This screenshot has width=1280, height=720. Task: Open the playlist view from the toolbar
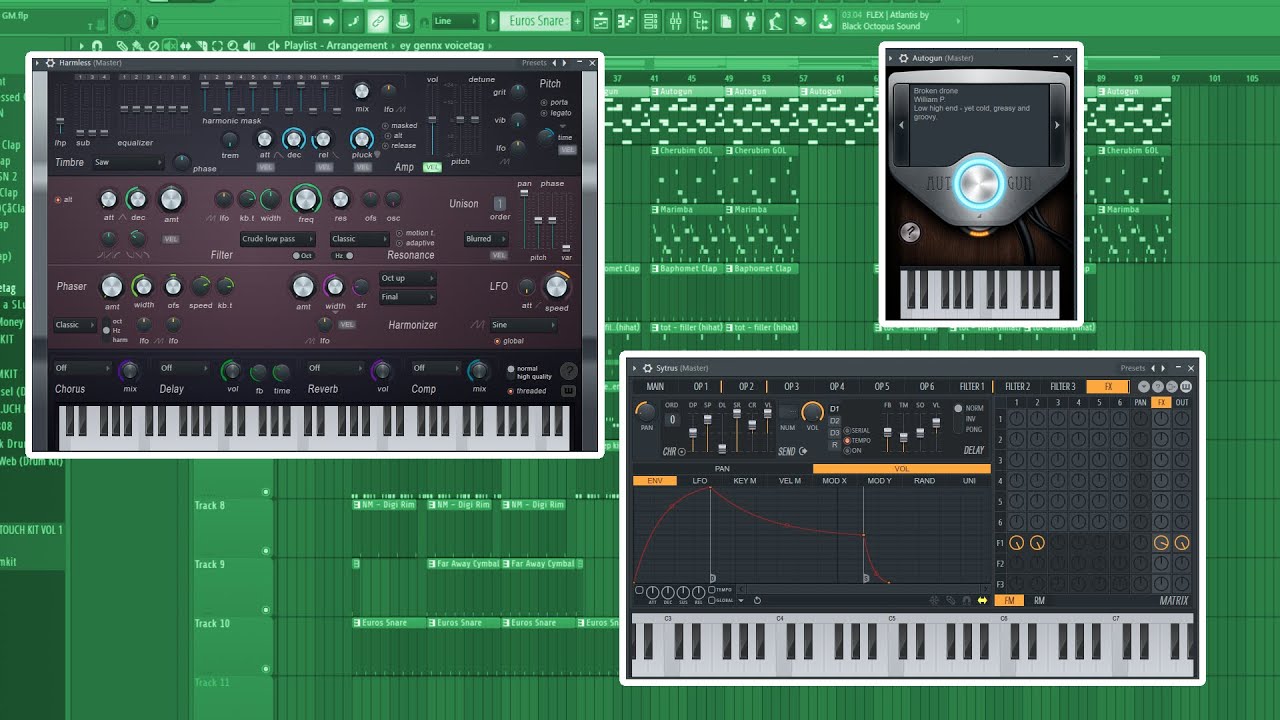coord(600,20)
